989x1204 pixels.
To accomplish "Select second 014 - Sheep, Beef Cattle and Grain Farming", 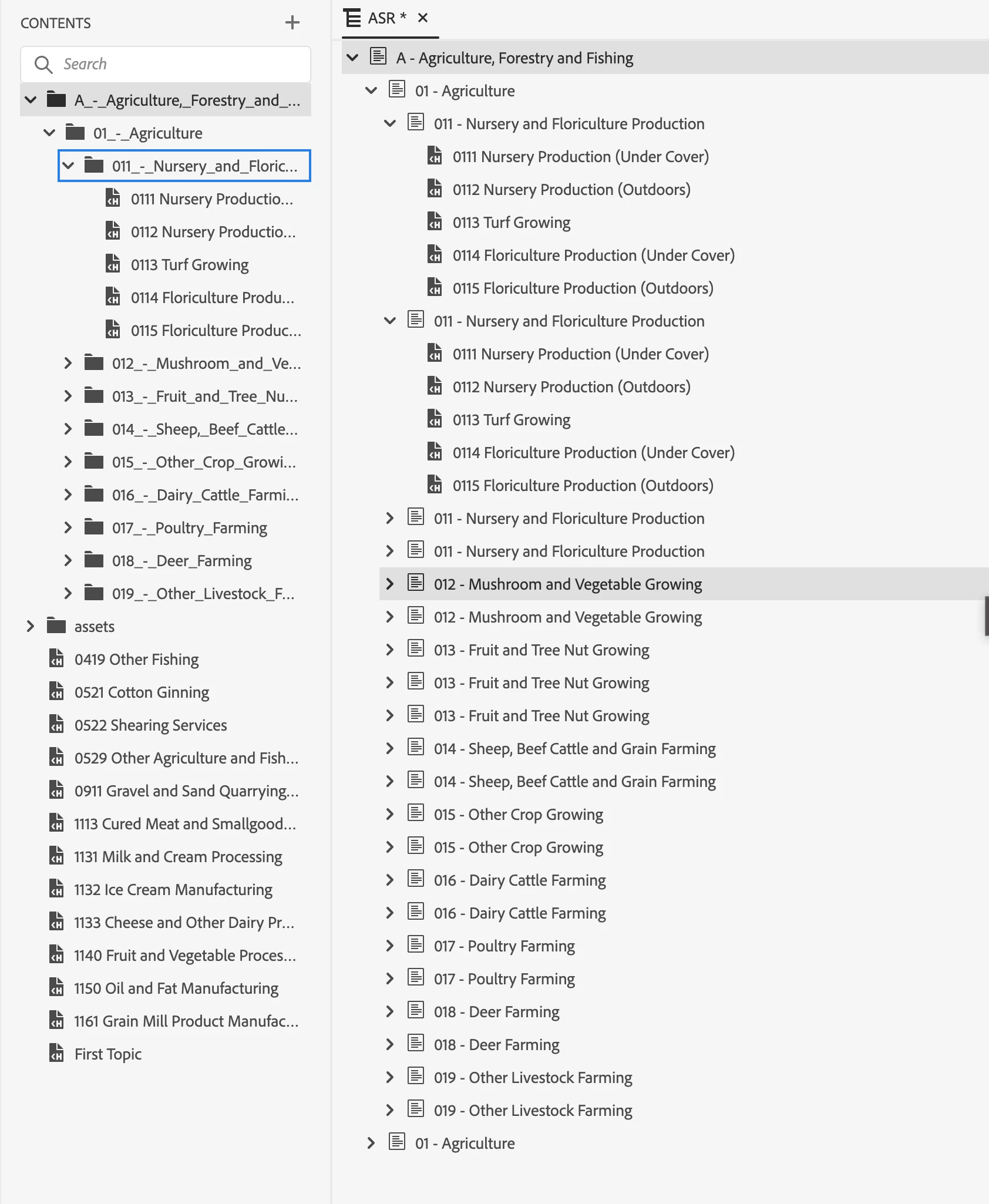I will pyautogui.click(x=575, y=782).
